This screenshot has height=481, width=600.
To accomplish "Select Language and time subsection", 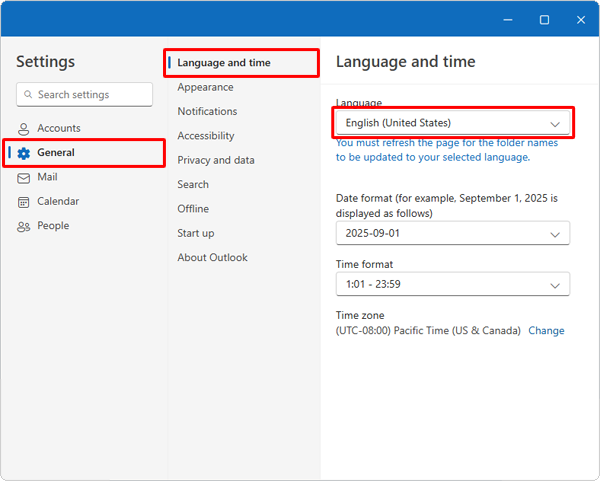I will tap(224, 63).
